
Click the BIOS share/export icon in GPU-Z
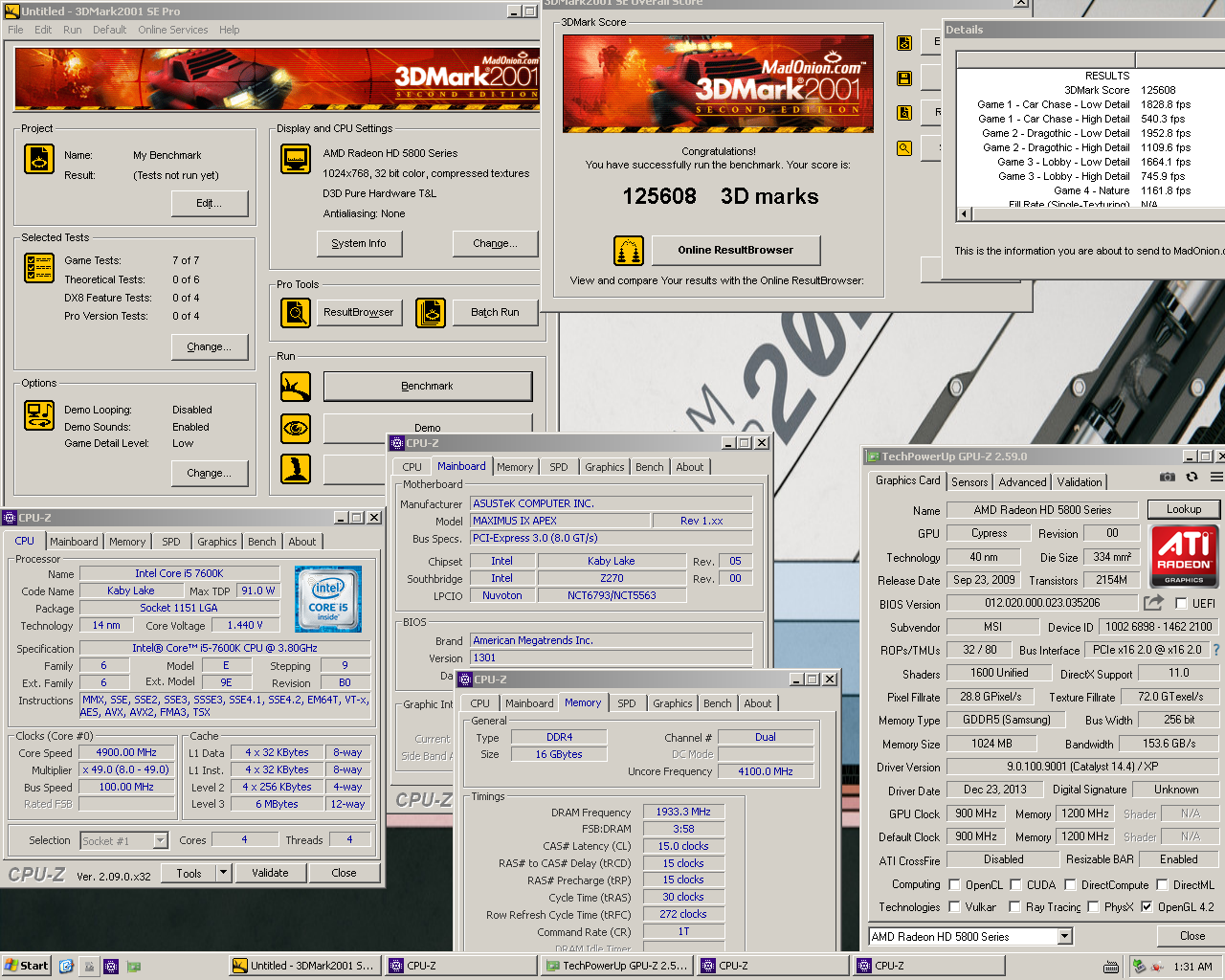coord(1153,603)
